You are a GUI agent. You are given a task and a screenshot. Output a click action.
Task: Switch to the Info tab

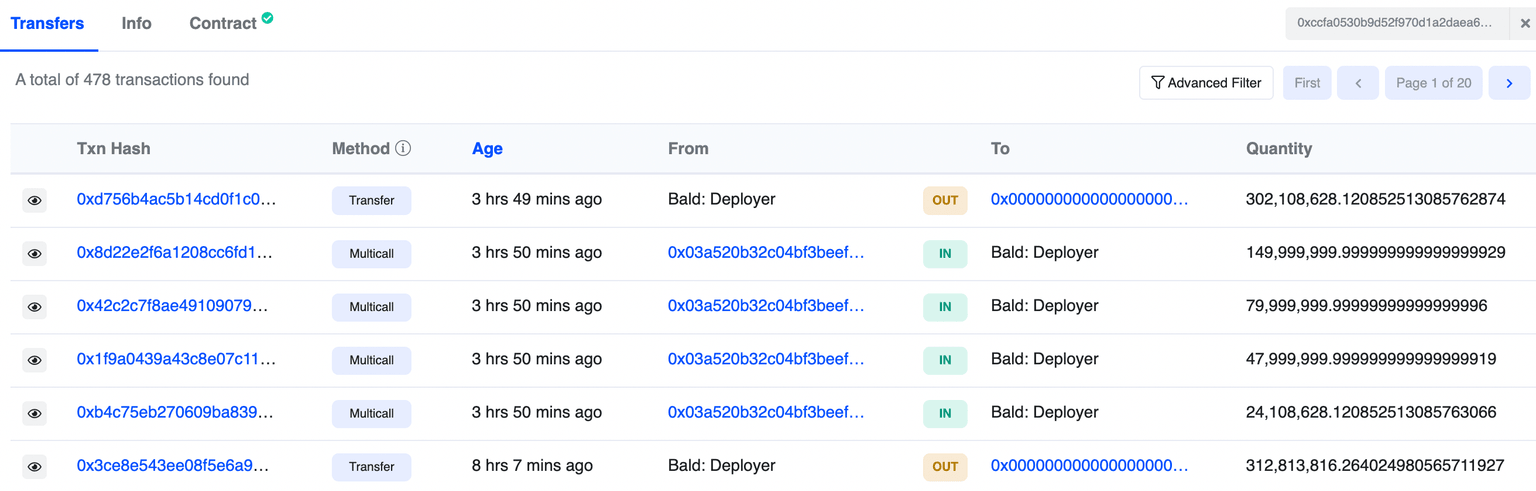(x=136, y=23)
